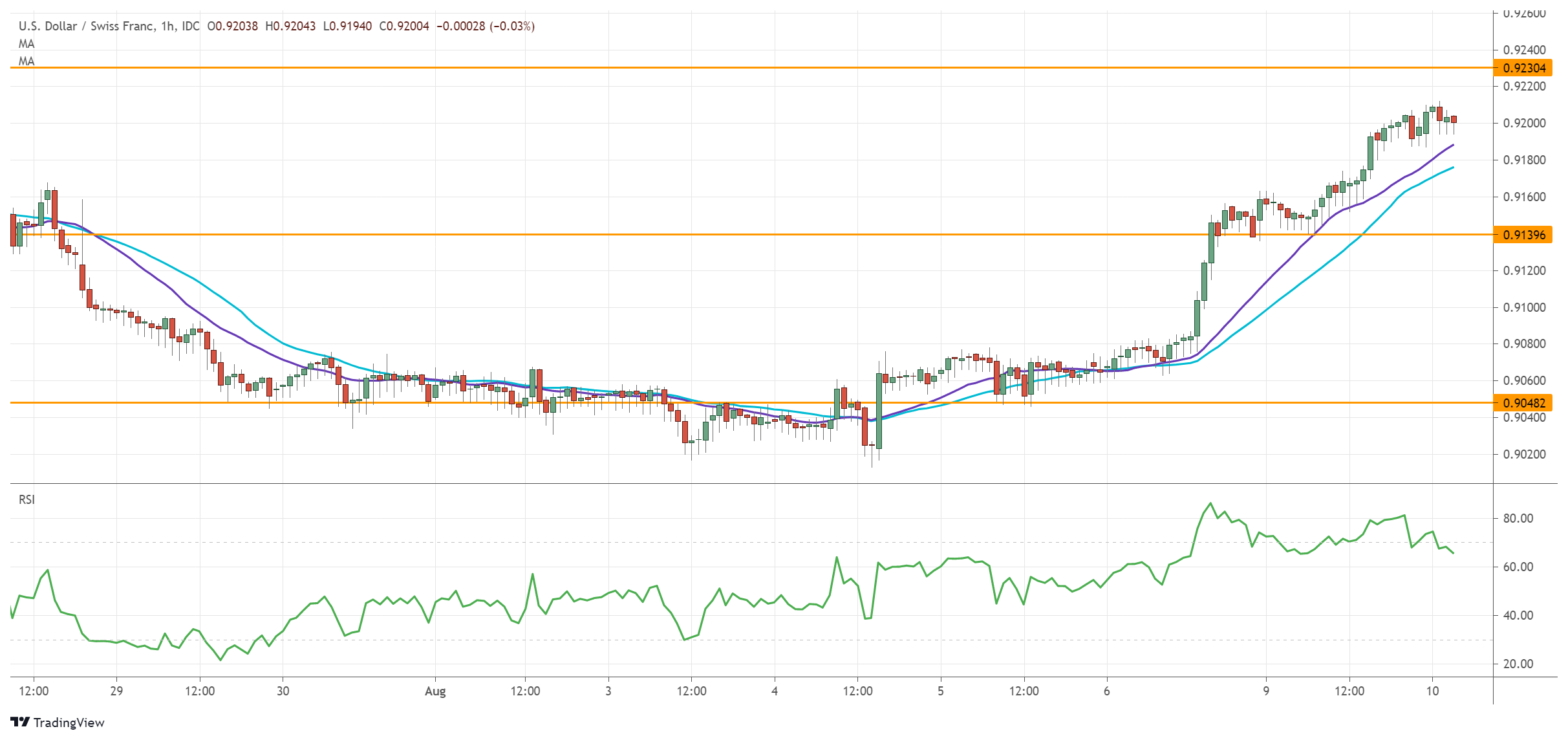Click the 80.00 RSI axis value
Screen dimensions: 1568x740
pos(1518,518)
